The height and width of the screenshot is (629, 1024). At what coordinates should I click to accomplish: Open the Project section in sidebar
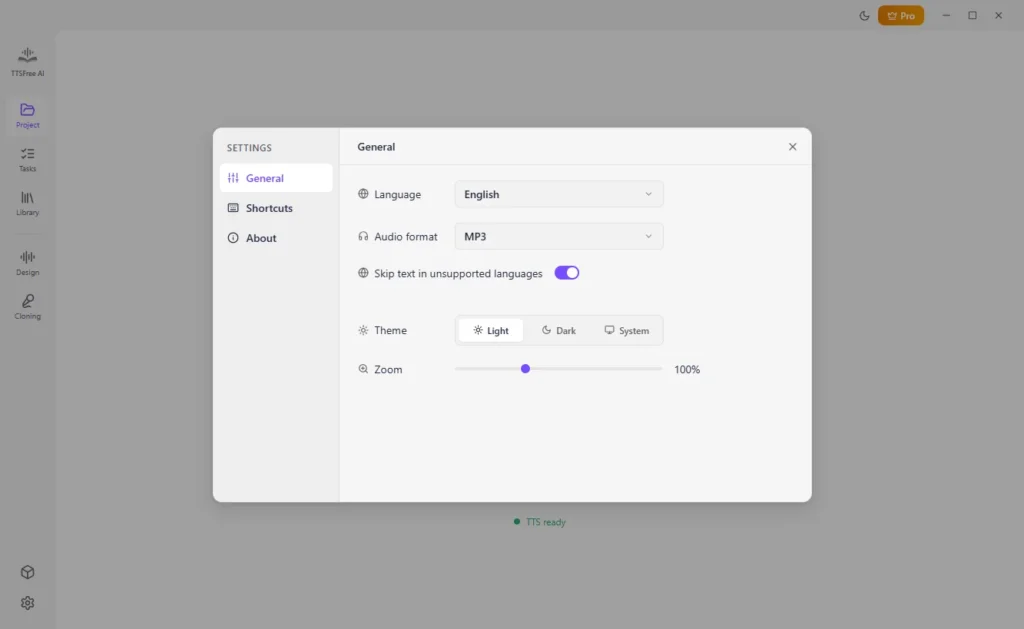pos(27,116)
